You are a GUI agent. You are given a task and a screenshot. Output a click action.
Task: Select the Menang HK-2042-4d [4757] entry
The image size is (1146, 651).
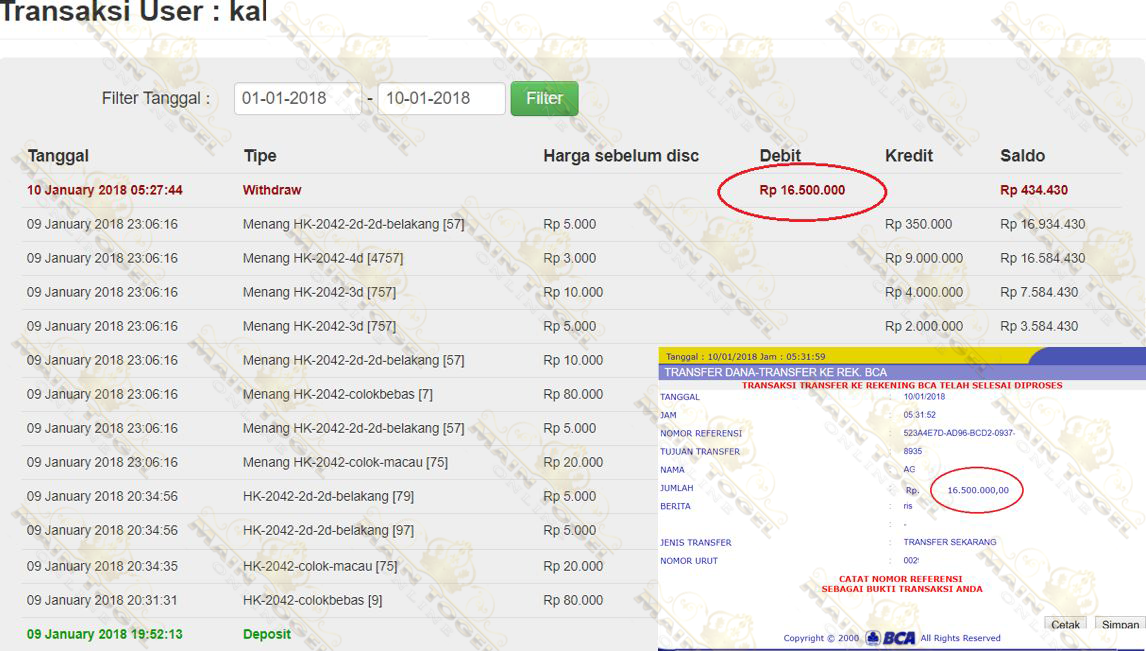point(322,258)
